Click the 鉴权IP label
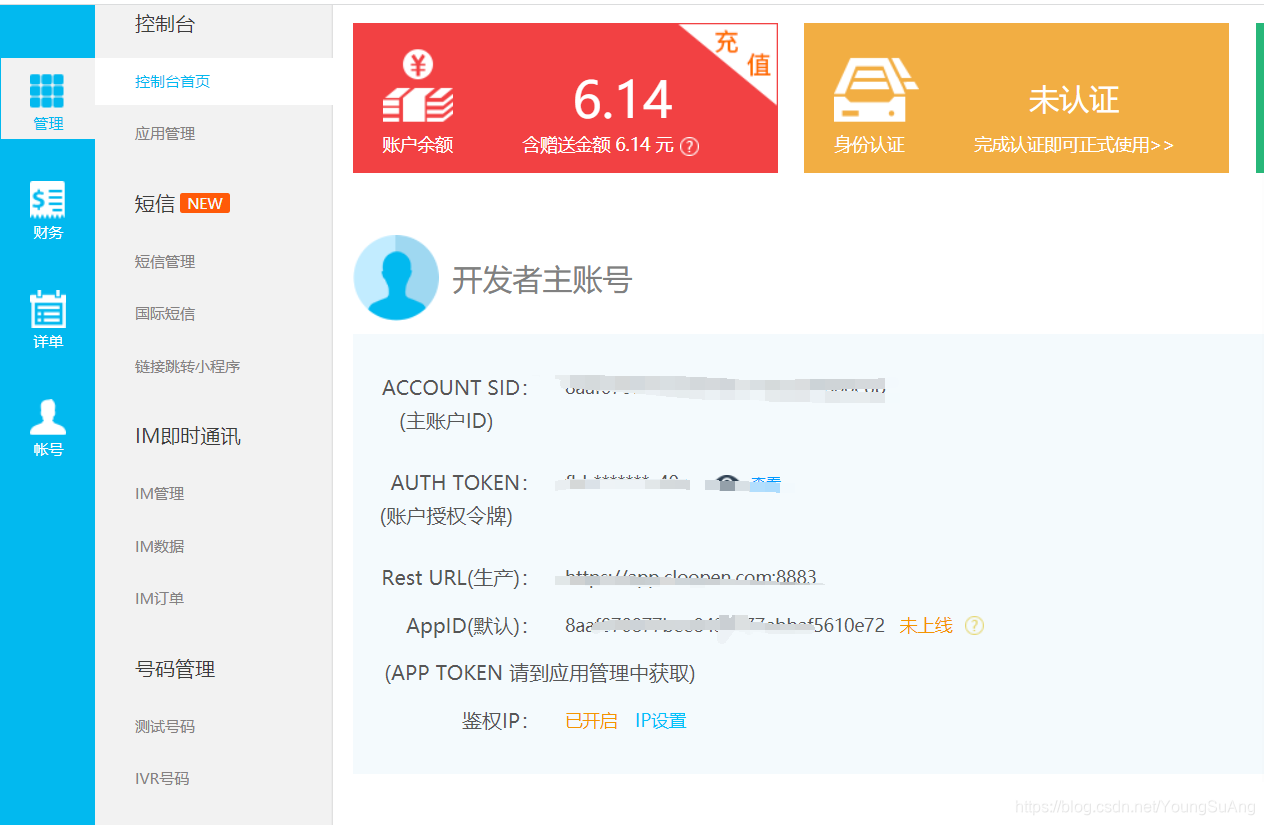Viewport: 1264px width, 825px height. point(495,721)
